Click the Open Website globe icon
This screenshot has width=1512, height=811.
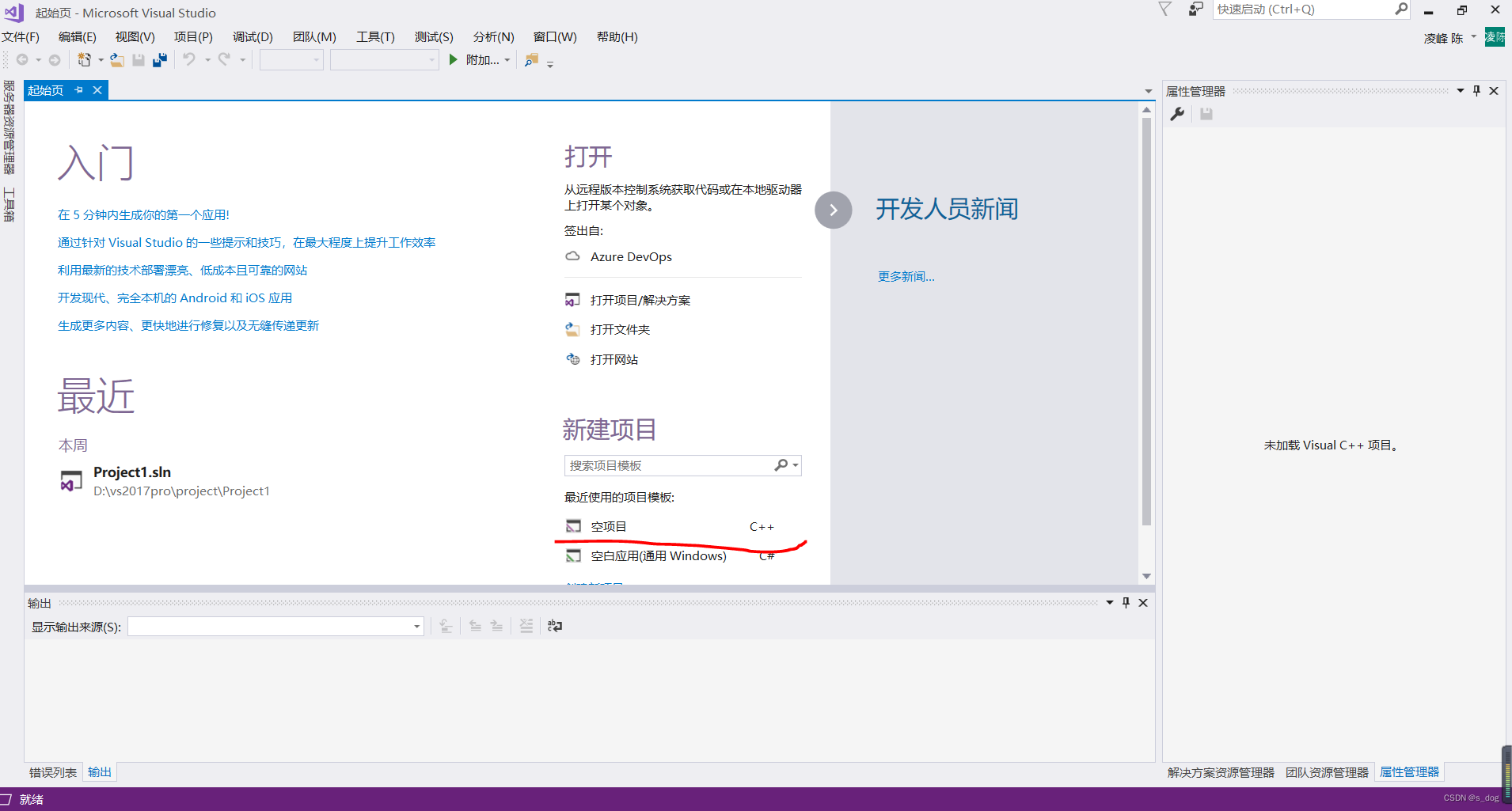point(572,359)
